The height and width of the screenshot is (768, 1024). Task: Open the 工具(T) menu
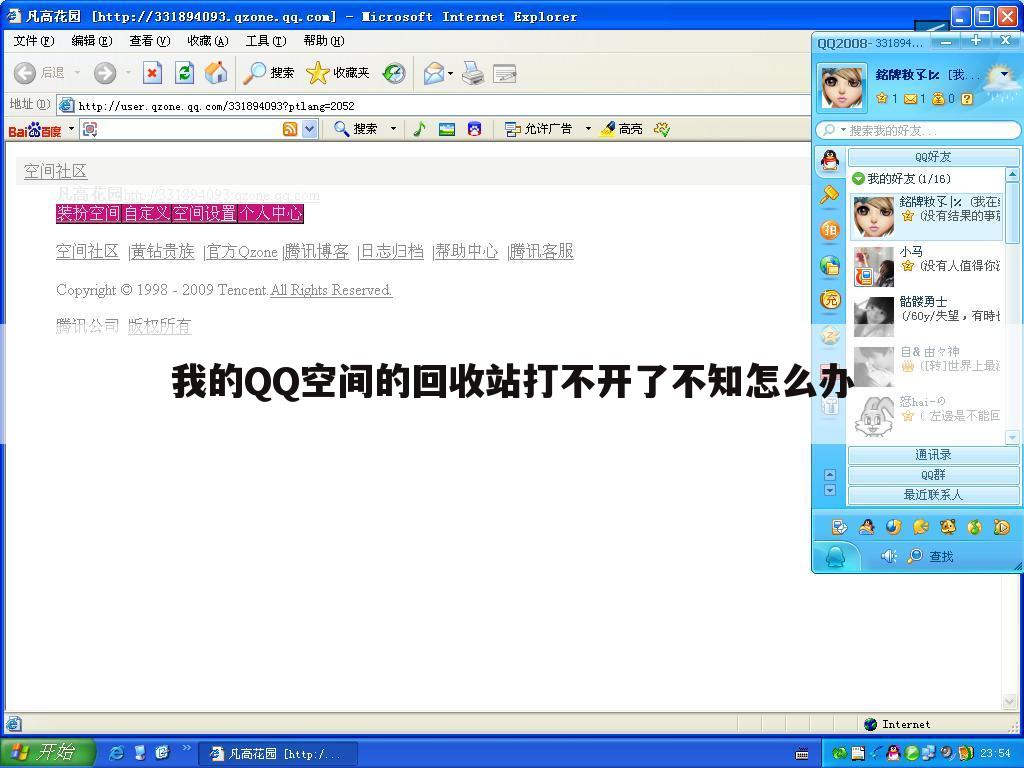[265, 41]
